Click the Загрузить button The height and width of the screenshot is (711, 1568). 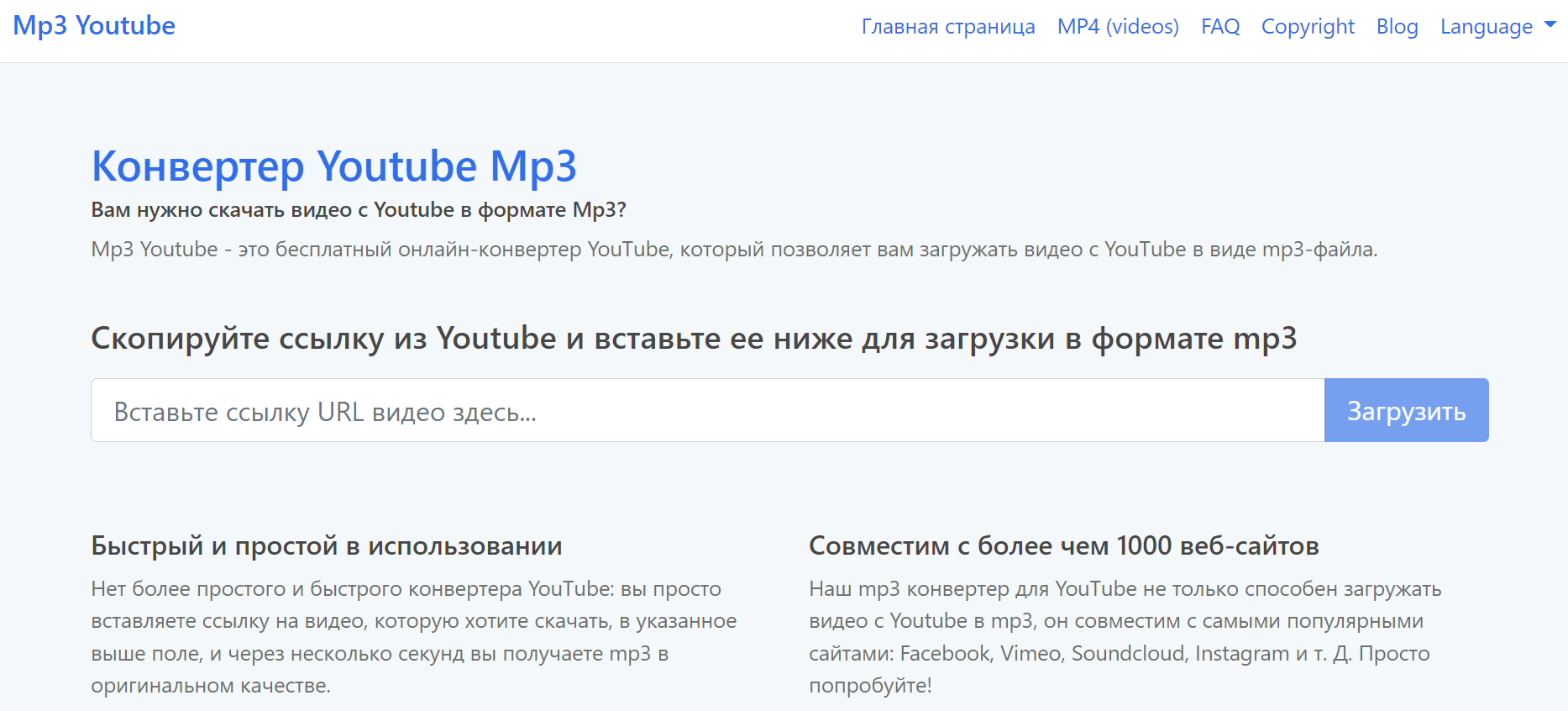(1407, 410)
